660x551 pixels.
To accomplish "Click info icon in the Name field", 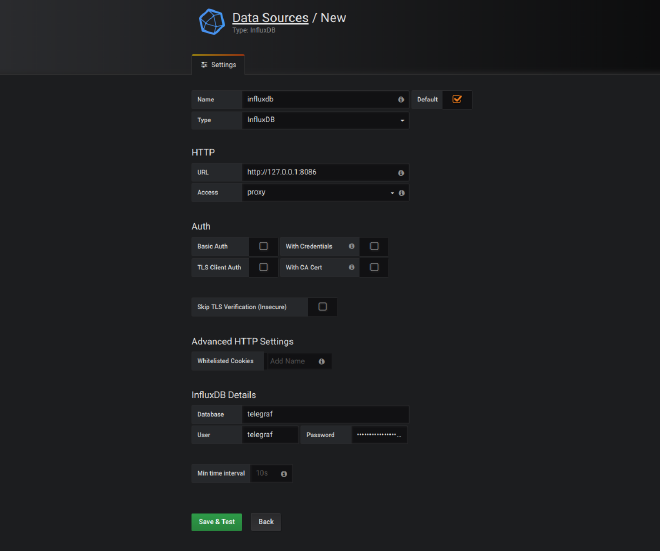I will 401,100.
